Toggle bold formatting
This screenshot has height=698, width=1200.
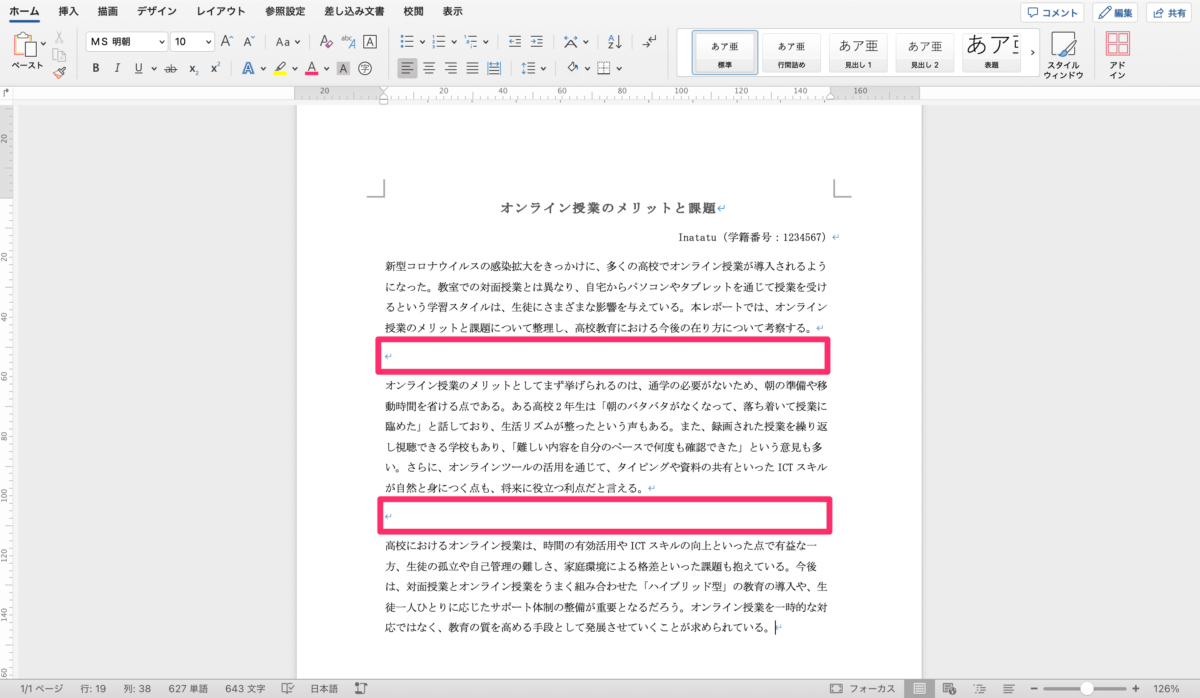click(x=96, y=68)
